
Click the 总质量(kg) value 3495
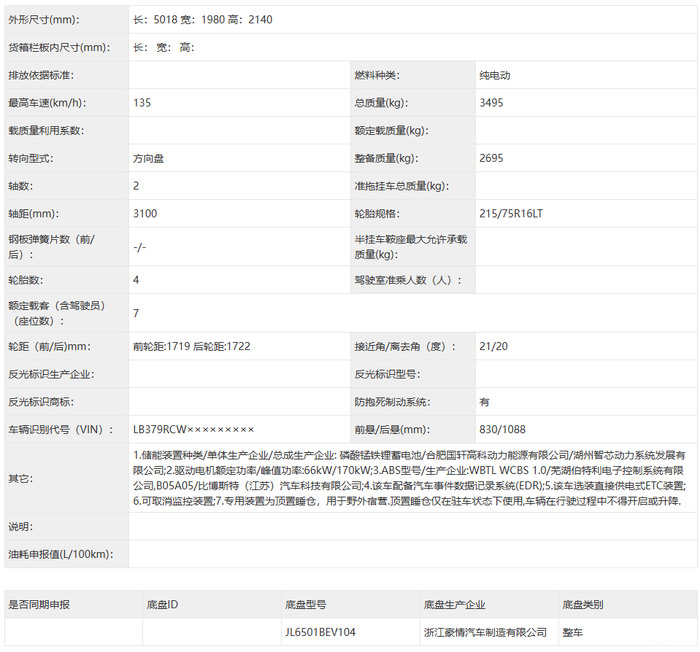coord(492,103)
